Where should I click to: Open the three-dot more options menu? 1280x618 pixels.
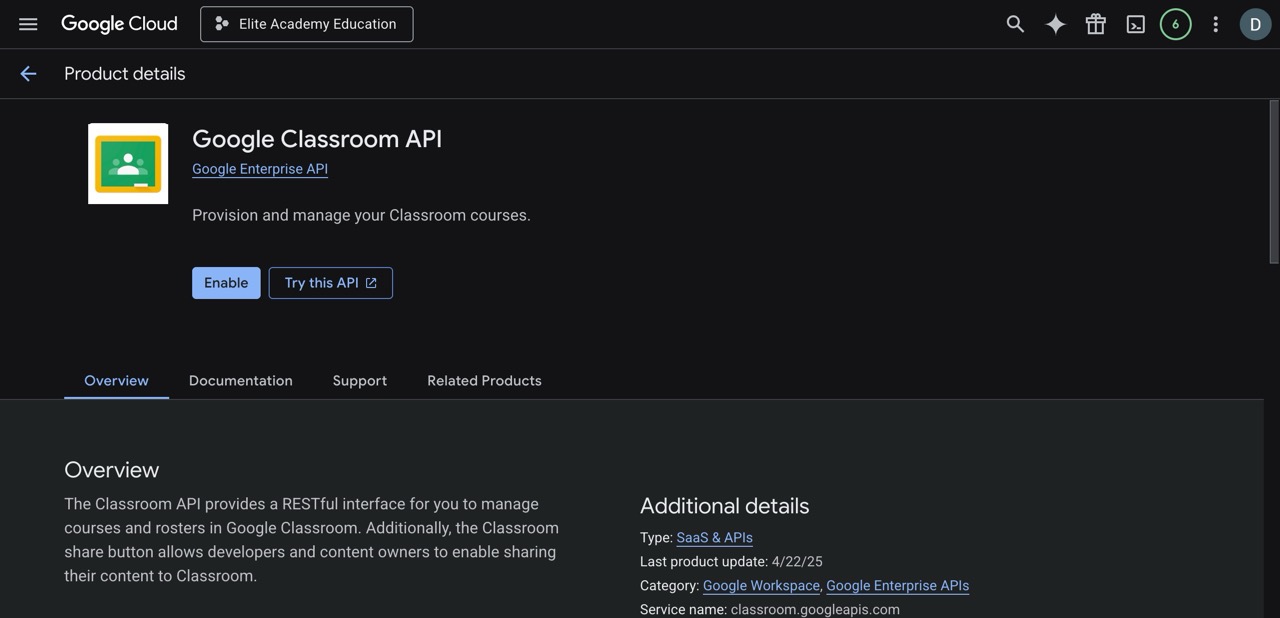click(1214, 23)
